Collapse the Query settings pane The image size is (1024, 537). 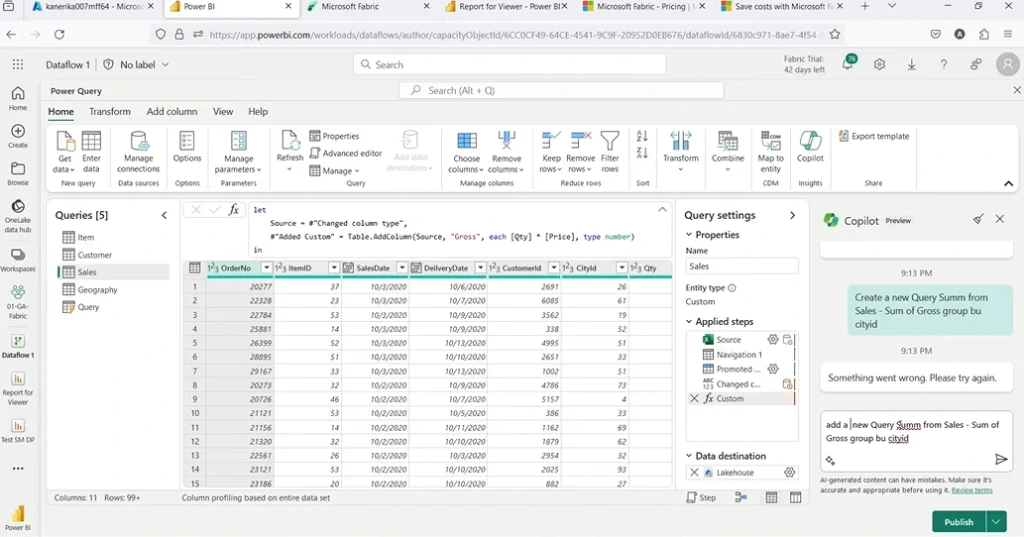(792, 215)
